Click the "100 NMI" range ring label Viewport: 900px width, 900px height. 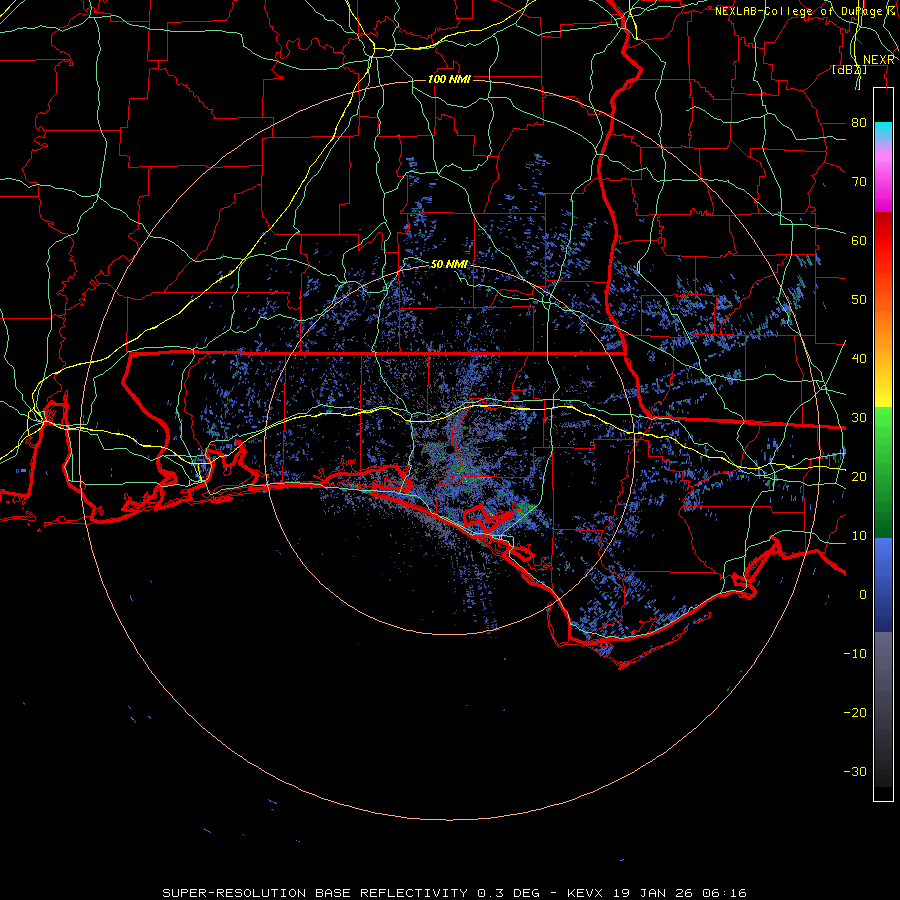point(449,79)
